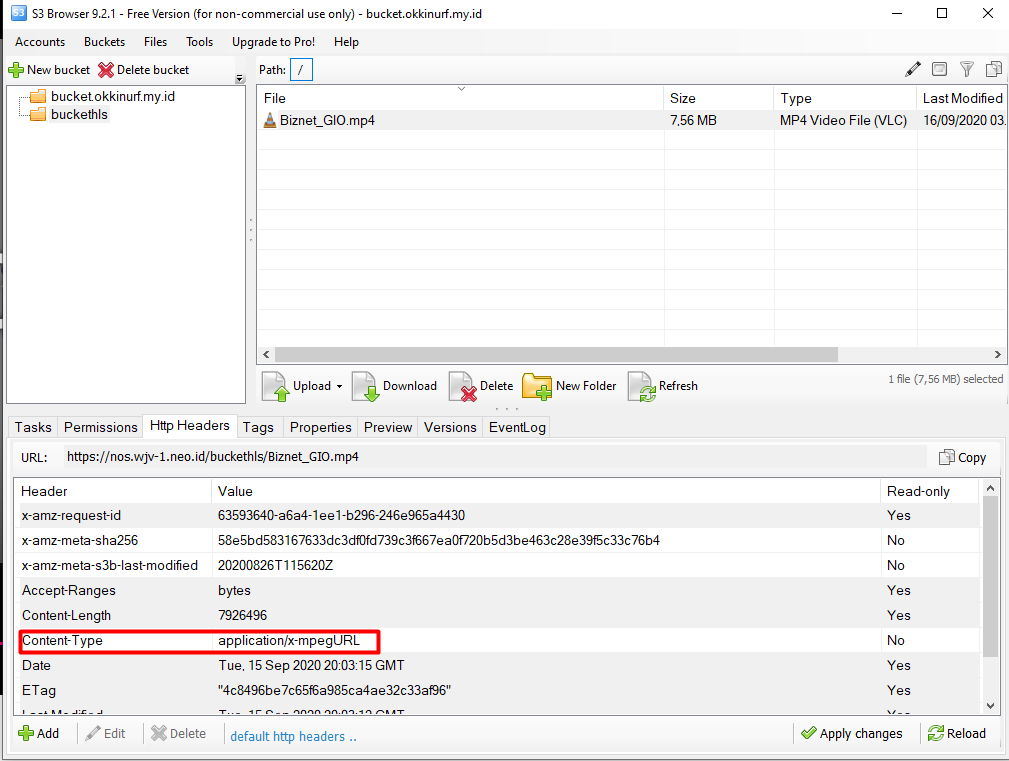Select the Date header row

tap(497, 666)
